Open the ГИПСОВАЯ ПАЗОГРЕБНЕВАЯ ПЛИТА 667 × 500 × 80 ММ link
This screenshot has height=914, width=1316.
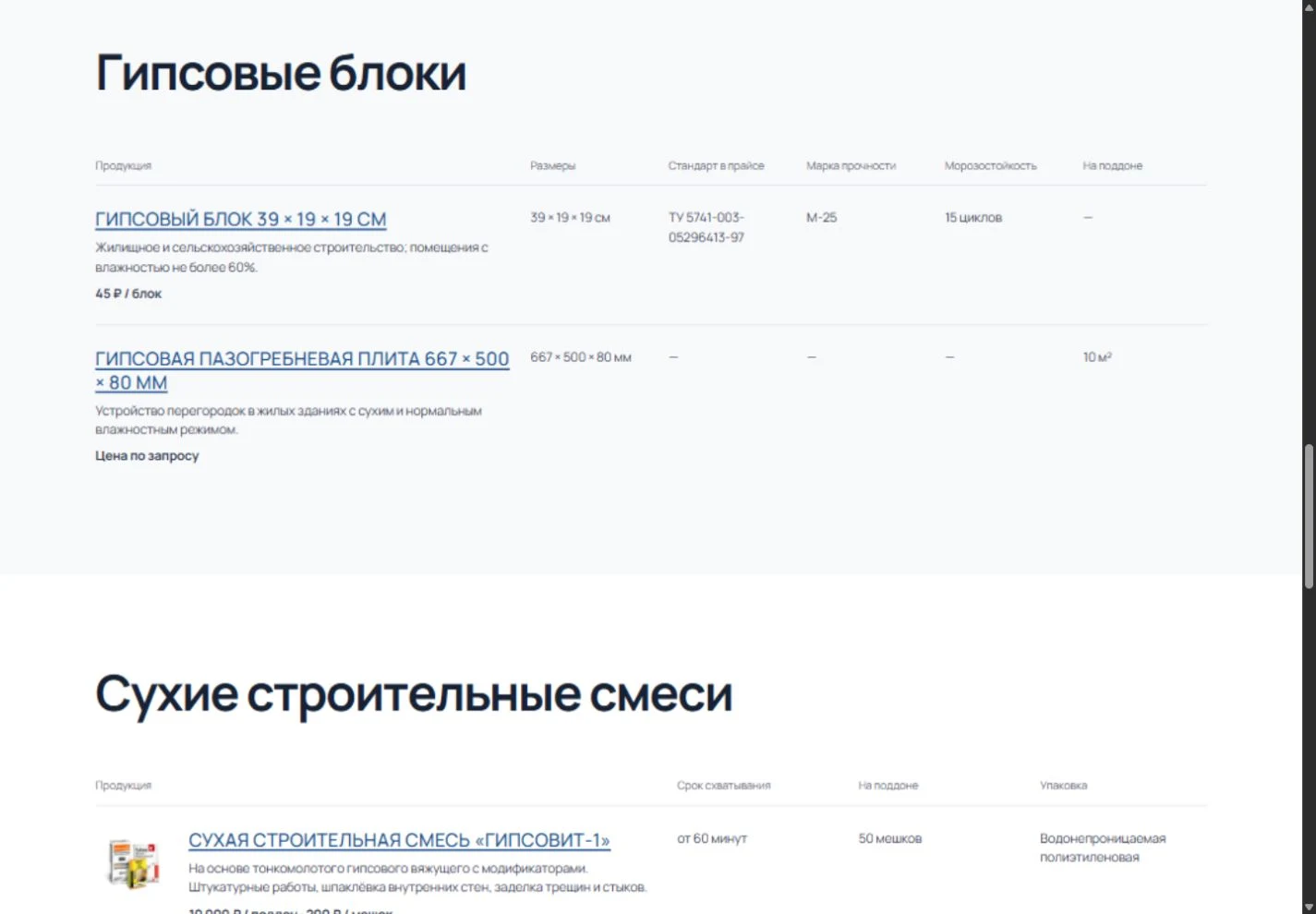coord(302,370)
